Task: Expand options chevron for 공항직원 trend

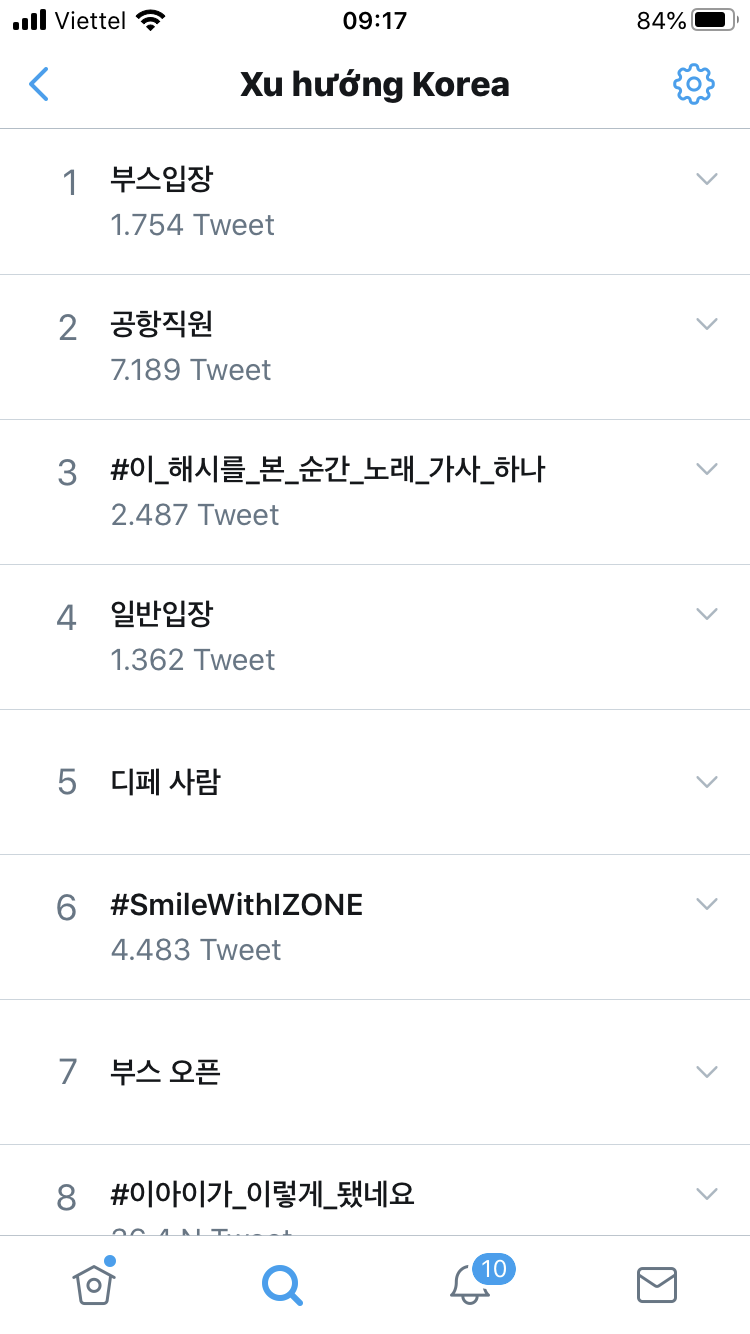Action: pyautogui.click(x=707, y=324)
